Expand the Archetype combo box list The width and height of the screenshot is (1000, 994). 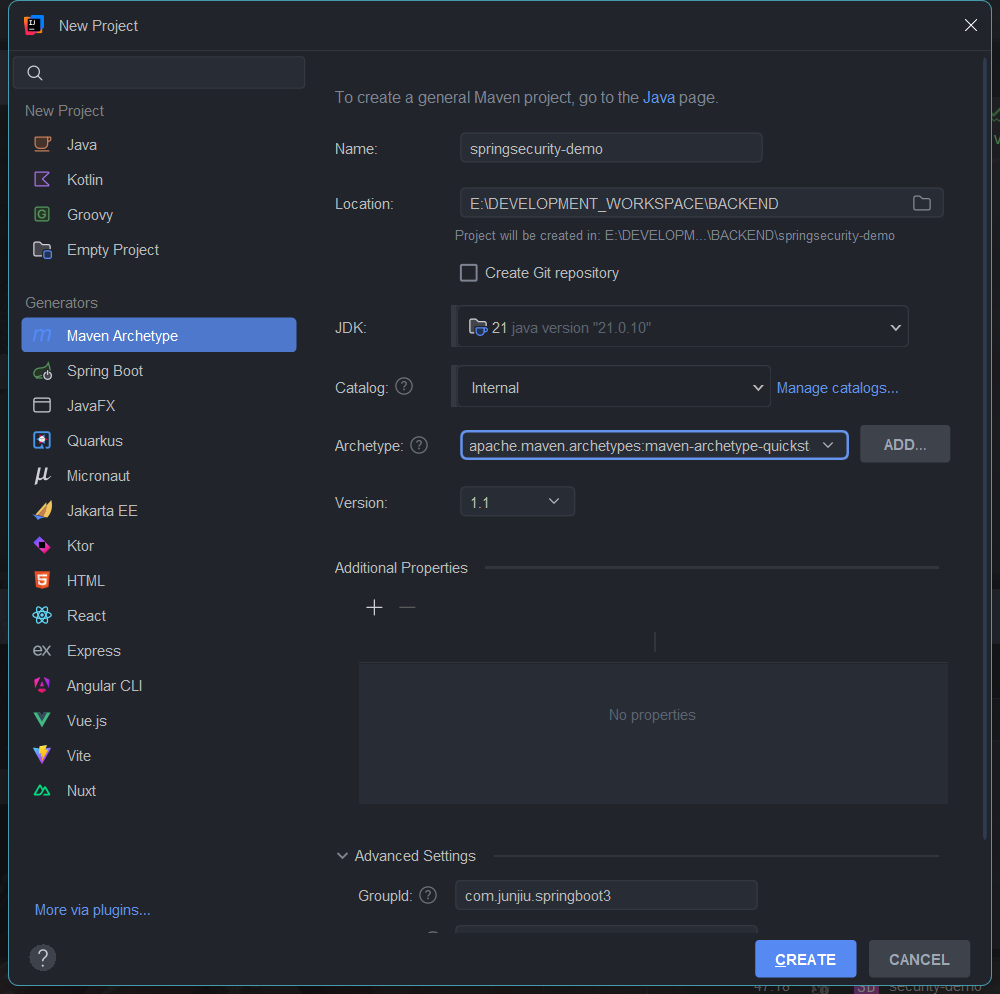tap(828, 445)
